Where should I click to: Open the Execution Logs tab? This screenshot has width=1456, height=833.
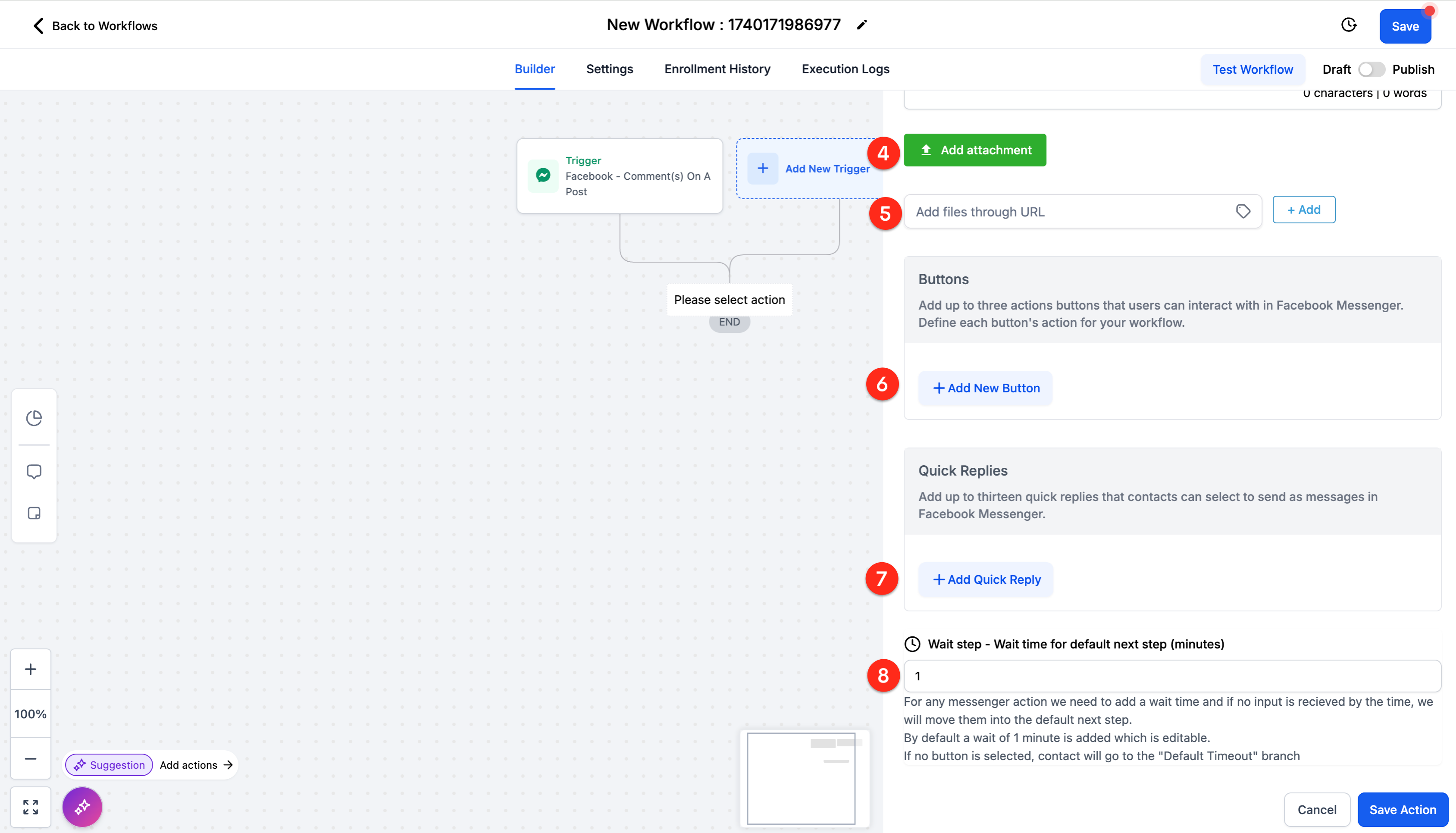[845, 69]
